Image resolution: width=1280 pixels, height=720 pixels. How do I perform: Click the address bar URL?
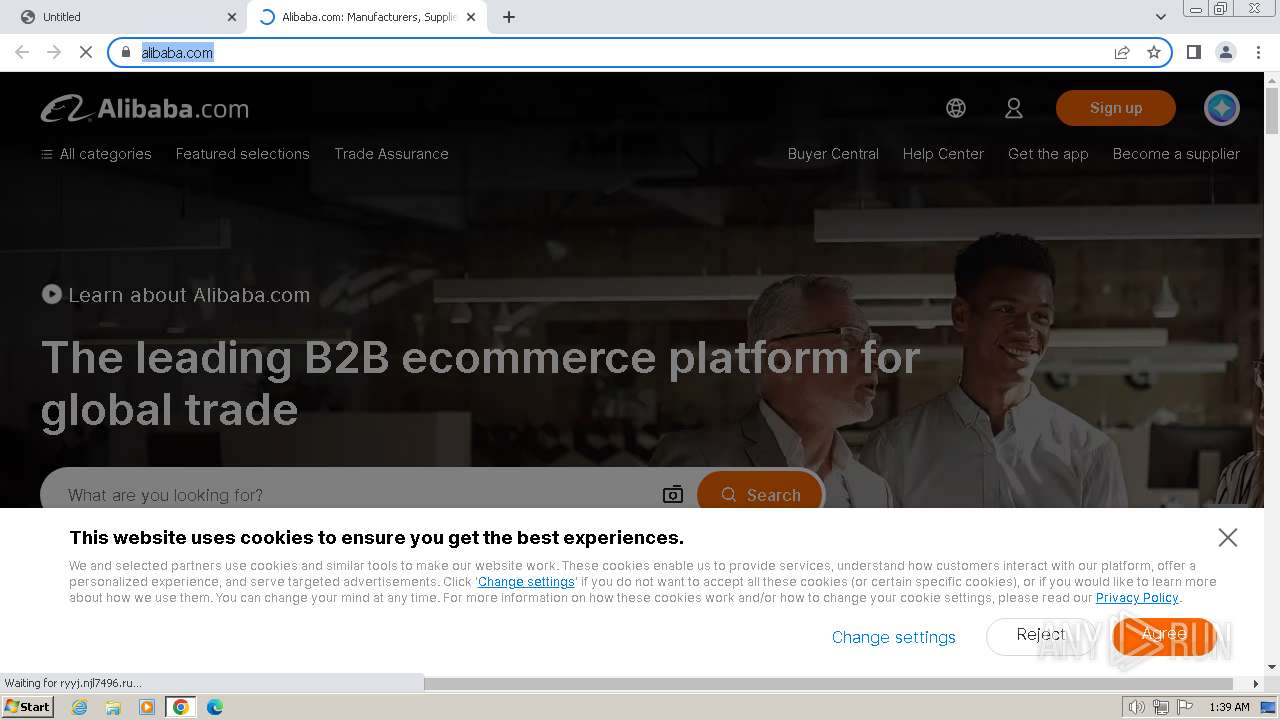pyautogui.click(x=177, y=52)
